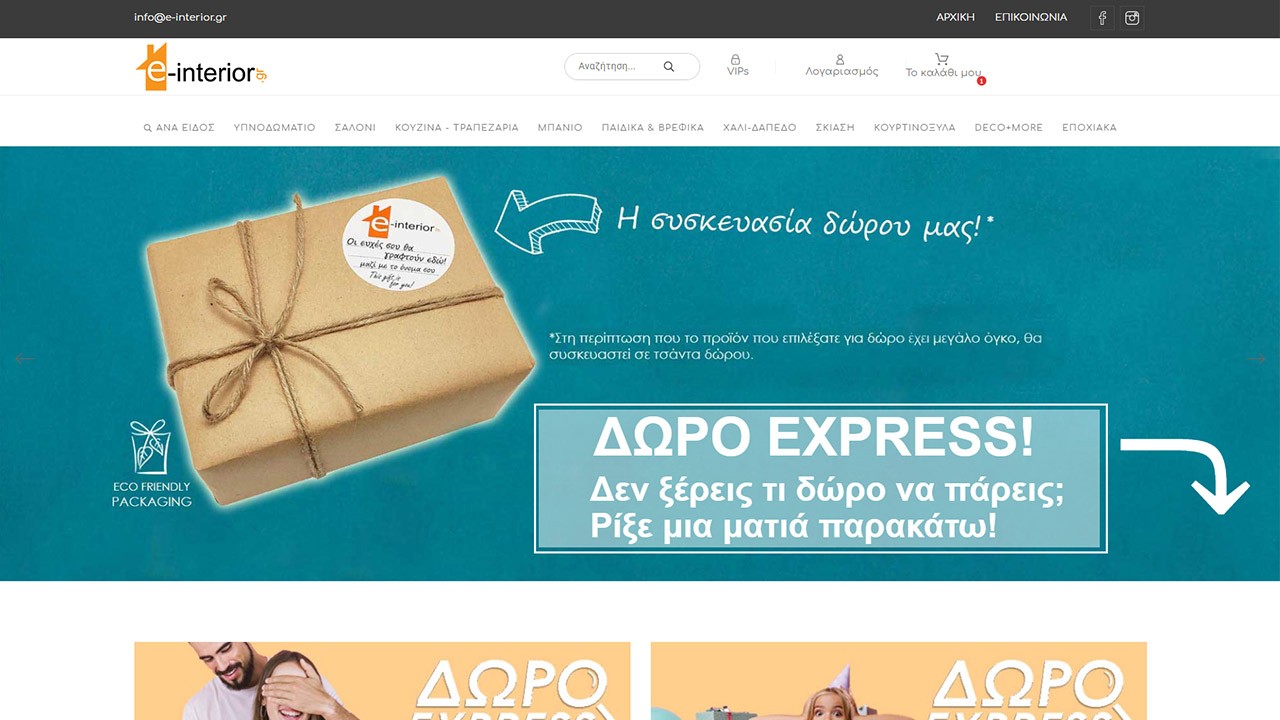Click the search magnifier icon
Image resolution: width=1280 pixels, height=720 pixels.
click(x=669, y=66)
